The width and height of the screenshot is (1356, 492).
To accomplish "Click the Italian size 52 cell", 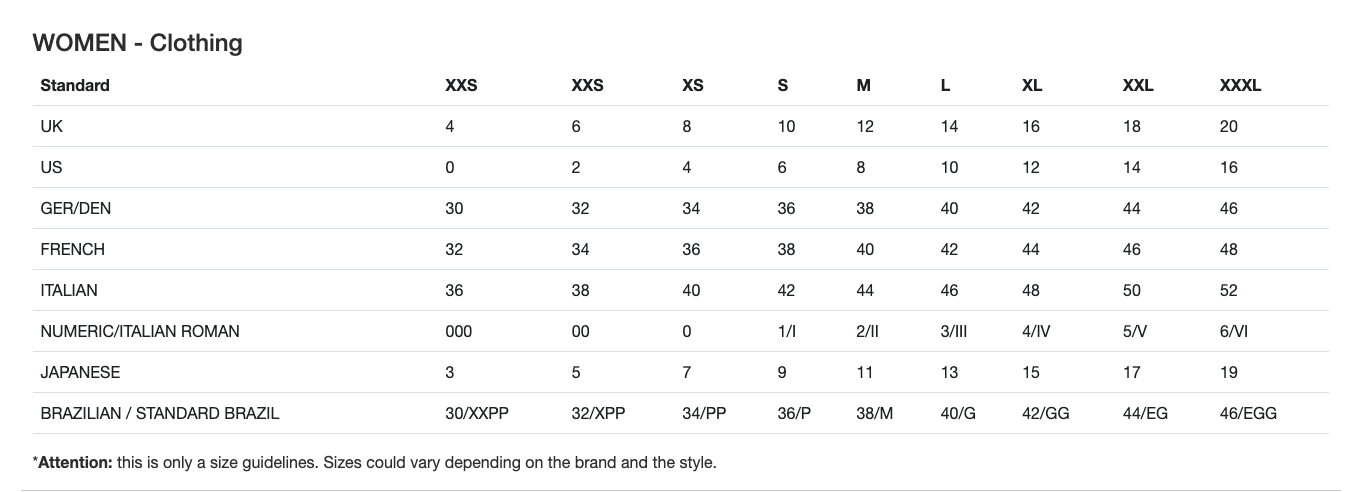I will [1229, 290].
